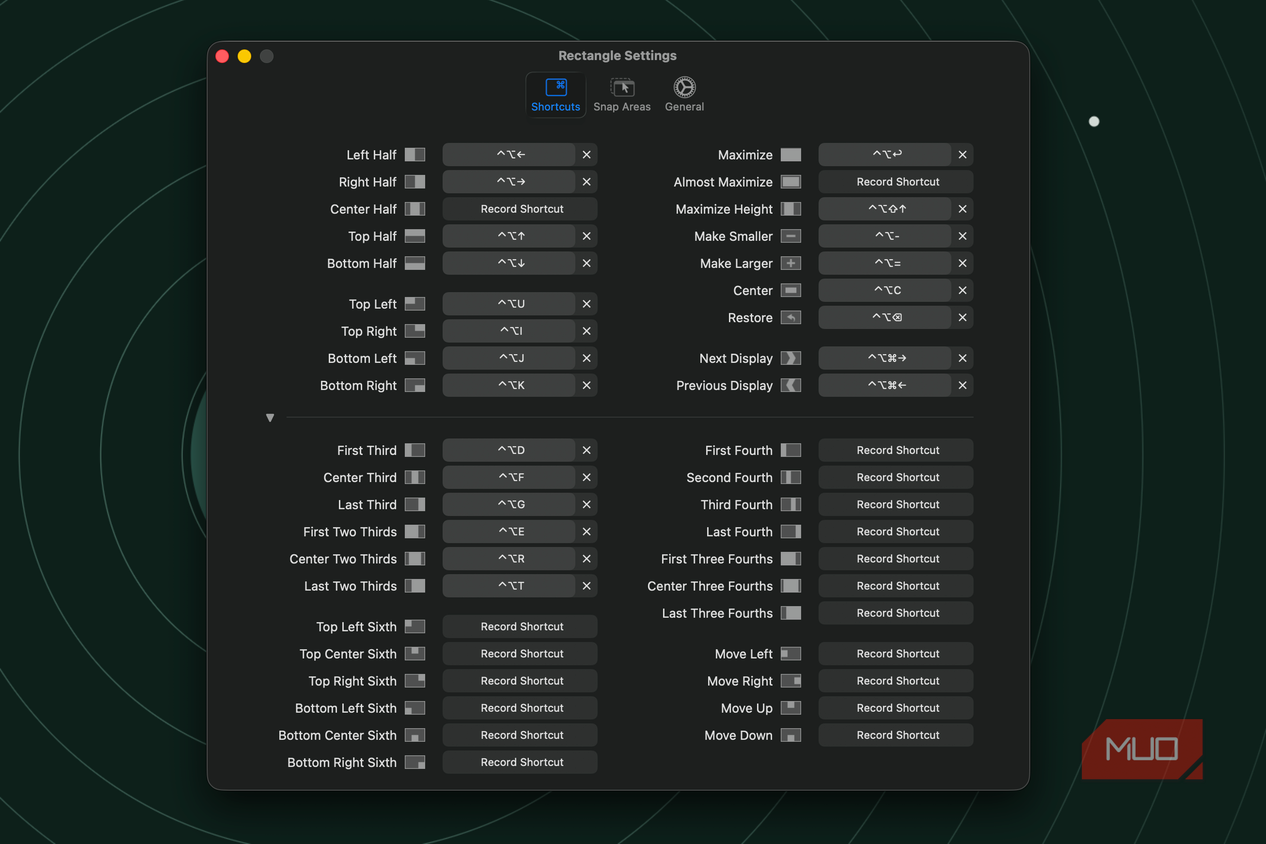Clear the Next Display shortcut
The image size is (1266, 844).
tap(963, 358)
